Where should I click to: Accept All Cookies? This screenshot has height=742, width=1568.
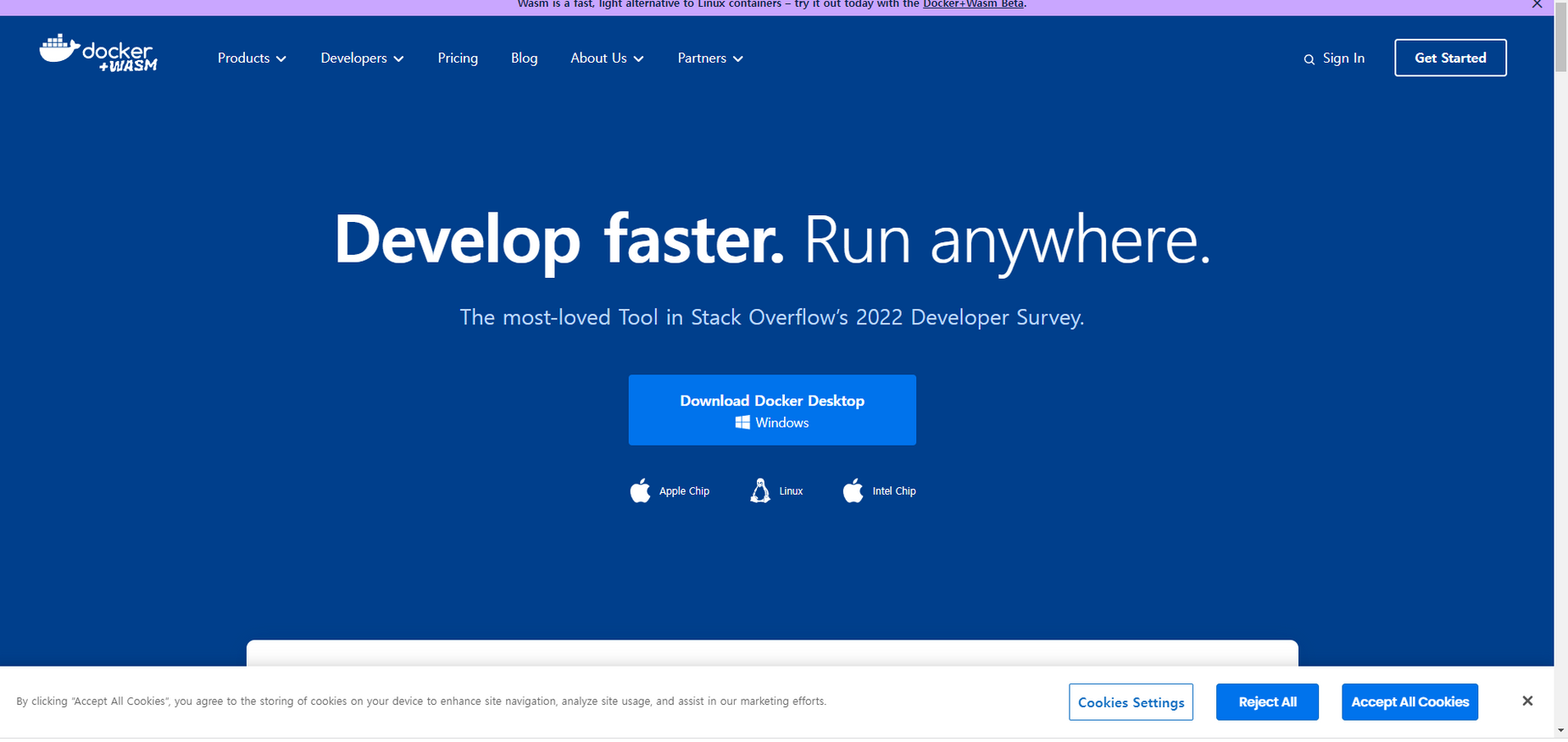point(1410,702)
